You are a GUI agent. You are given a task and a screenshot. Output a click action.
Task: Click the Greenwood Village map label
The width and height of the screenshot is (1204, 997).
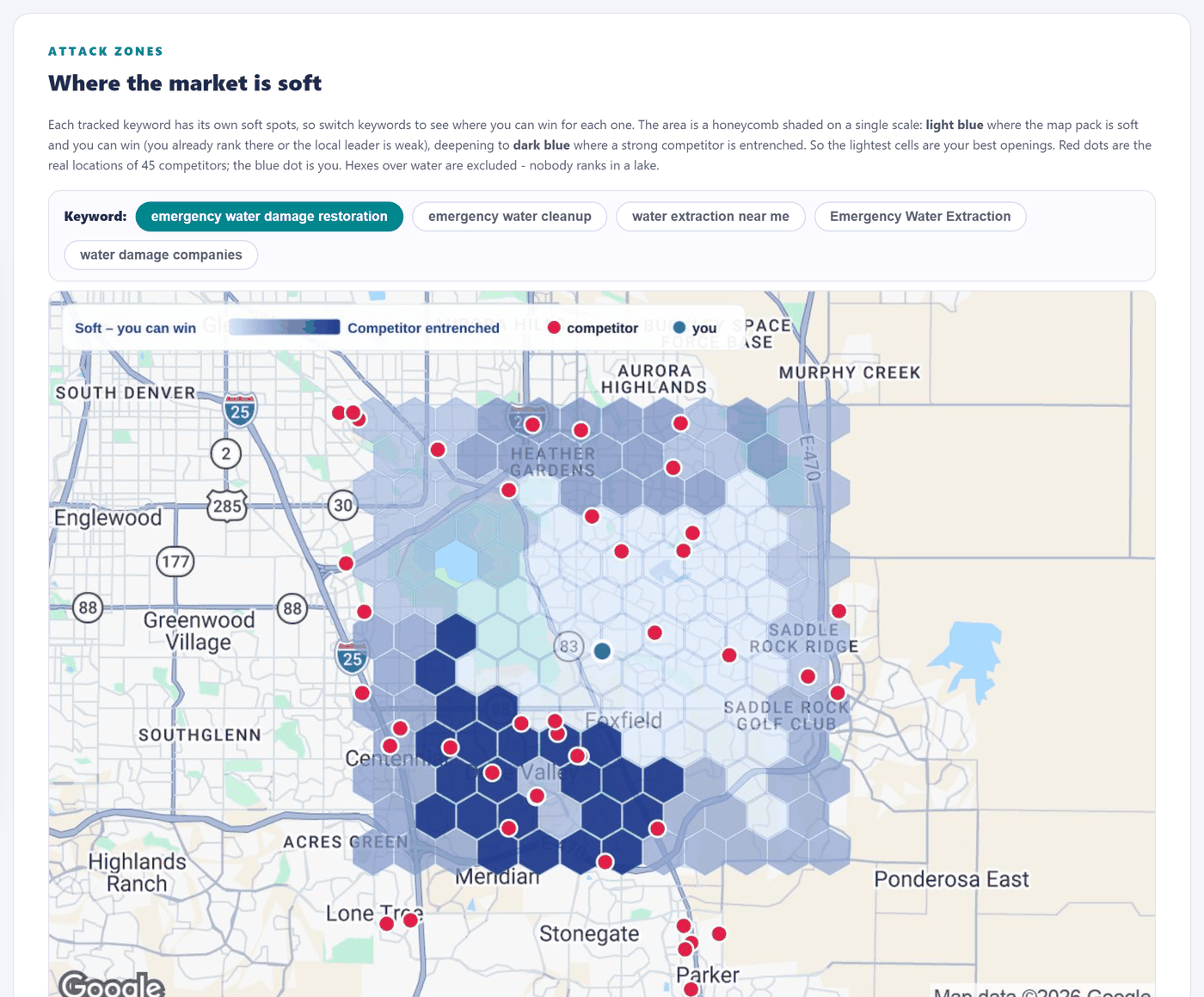(x=200, y=631)
